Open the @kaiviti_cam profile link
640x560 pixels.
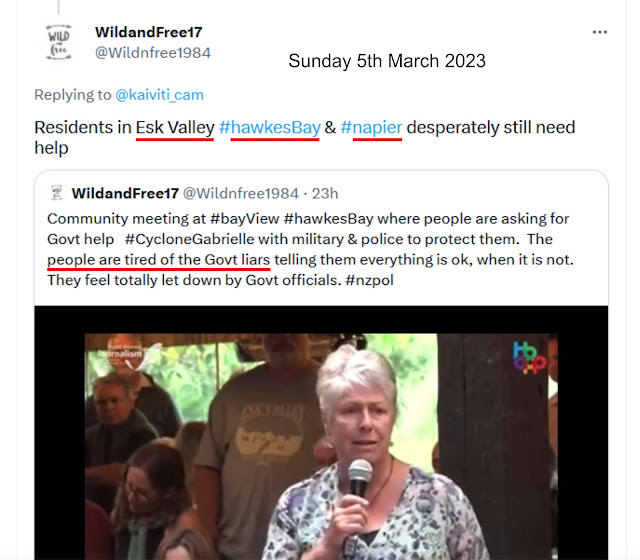(x=159, y=95)
